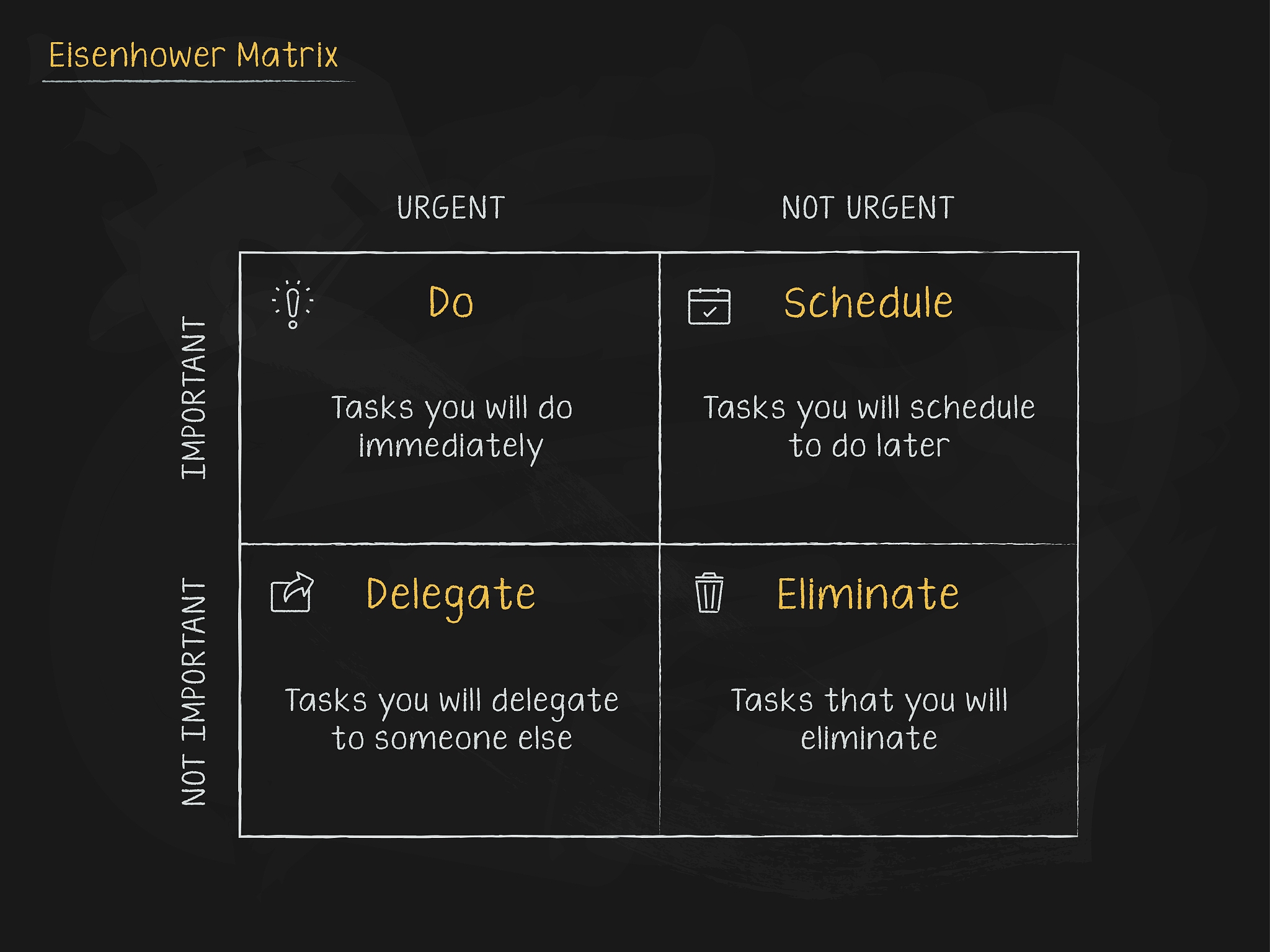Click "Tasks you will schedule to do later"

click(869, 427)
